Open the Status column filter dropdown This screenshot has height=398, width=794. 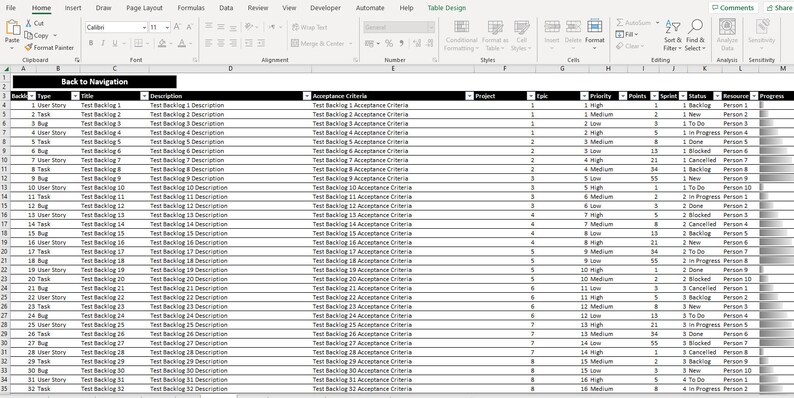[717, 96]
